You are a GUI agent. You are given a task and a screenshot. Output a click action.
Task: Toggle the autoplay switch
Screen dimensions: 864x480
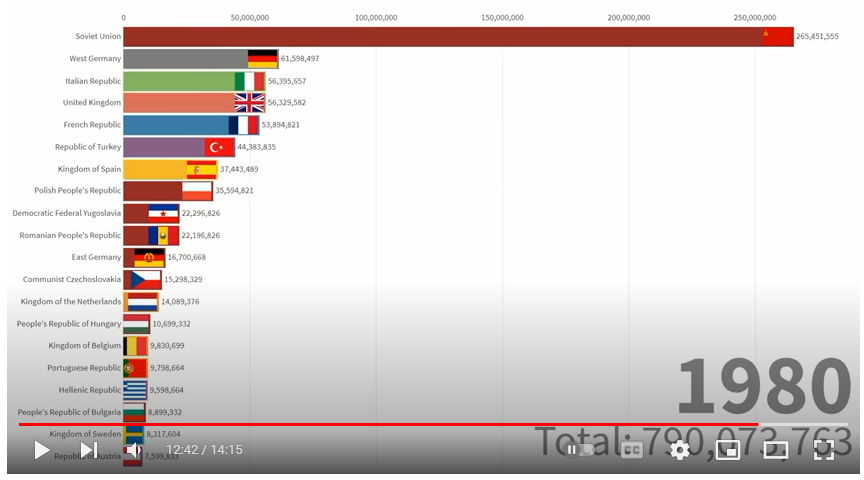click(x=581, y=450)
